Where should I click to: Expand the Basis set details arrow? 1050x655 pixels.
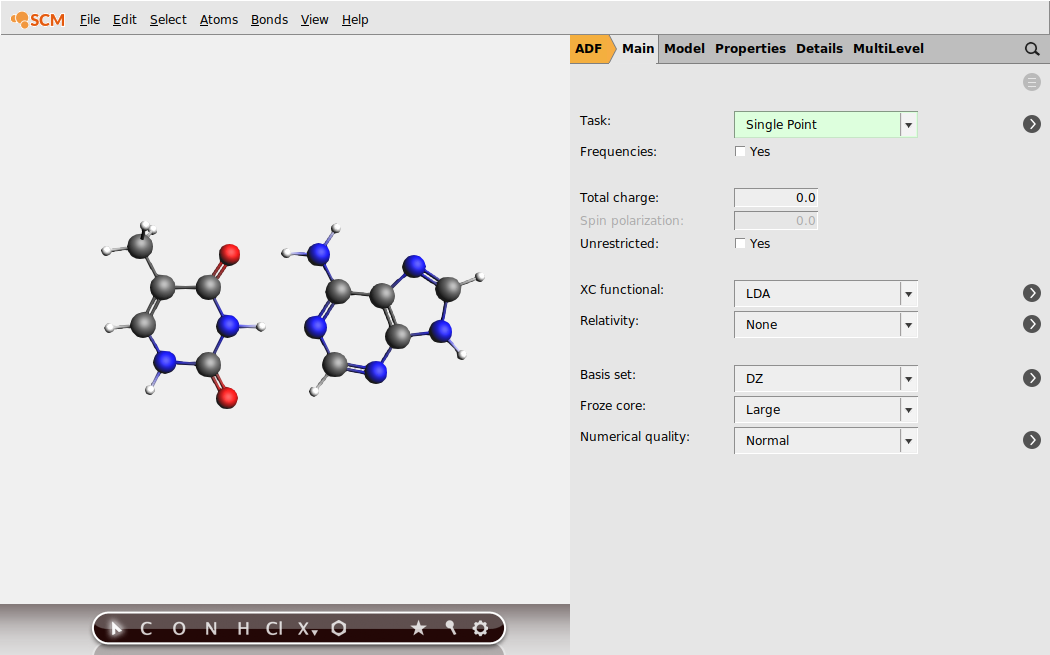[1031, 377]
